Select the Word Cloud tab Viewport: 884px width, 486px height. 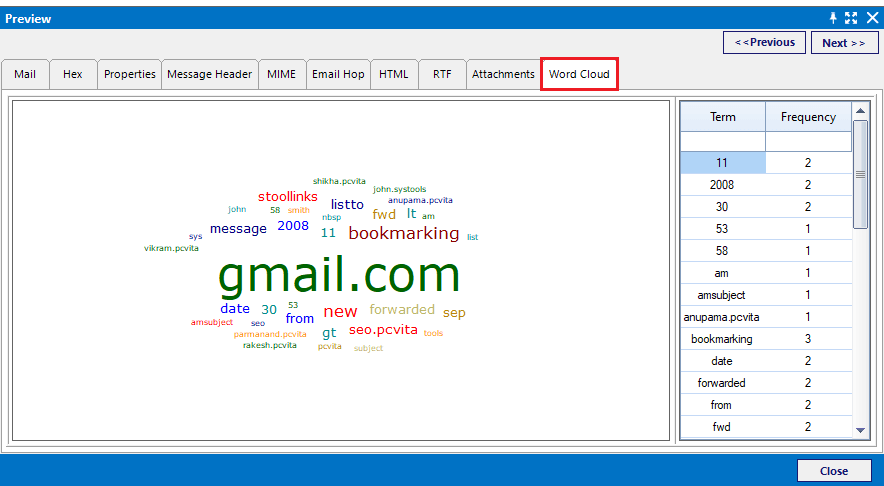click(579, 74)
